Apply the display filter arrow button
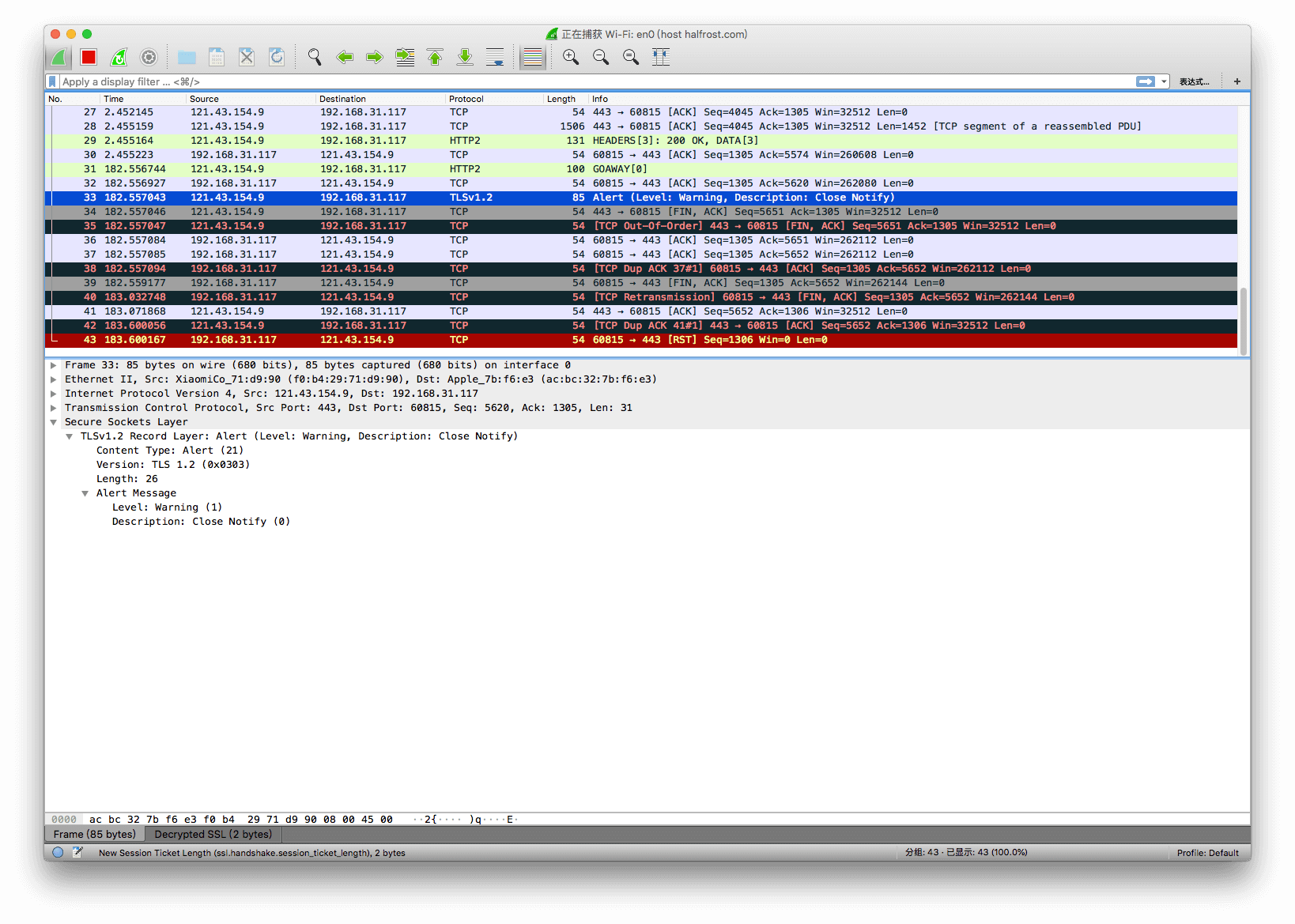 pos(1145,81)
